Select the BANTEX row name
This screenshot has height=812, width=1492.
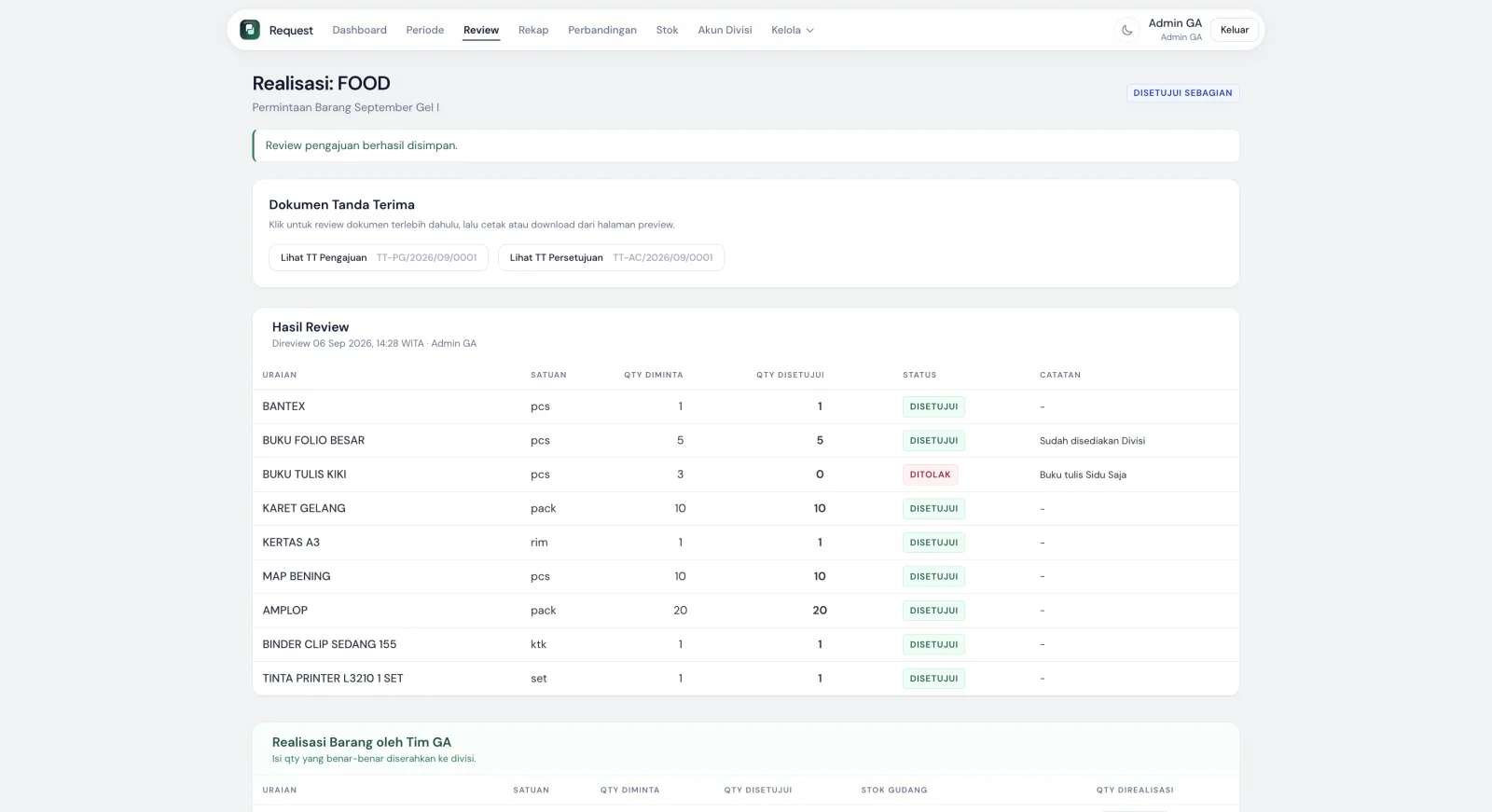tap(283, 406)
